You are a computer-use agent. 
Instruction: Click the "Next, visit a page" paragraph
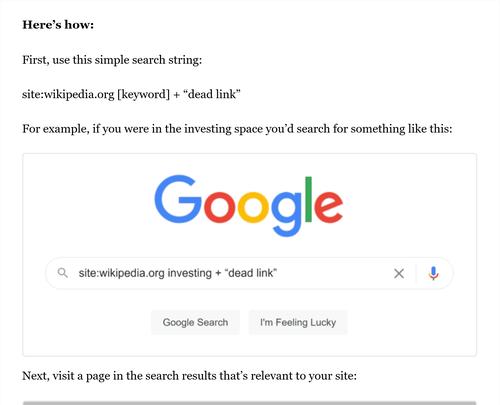(x=189, y=376)
